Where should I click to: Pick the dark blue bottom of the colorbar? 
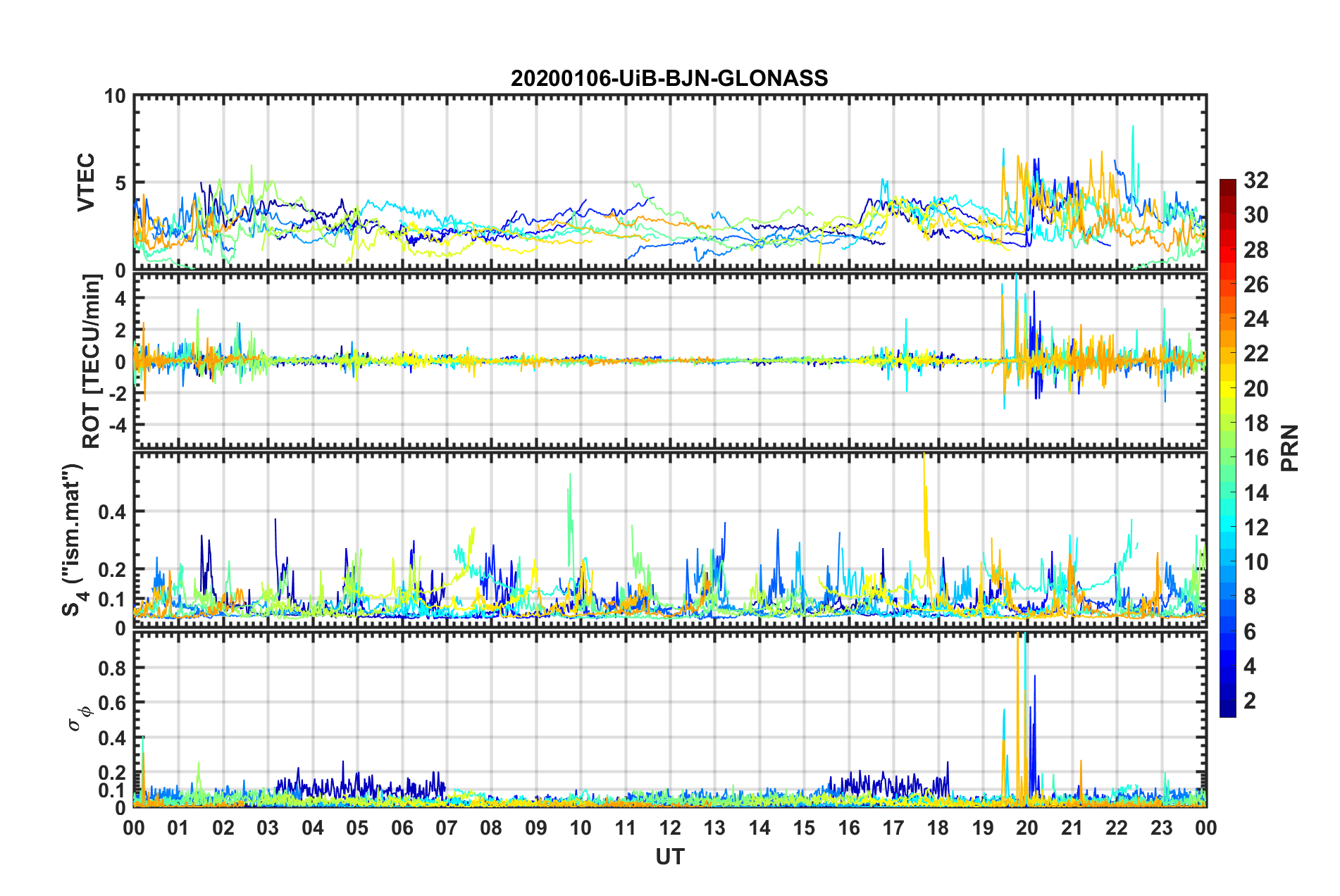click(x=1227, y=712)
